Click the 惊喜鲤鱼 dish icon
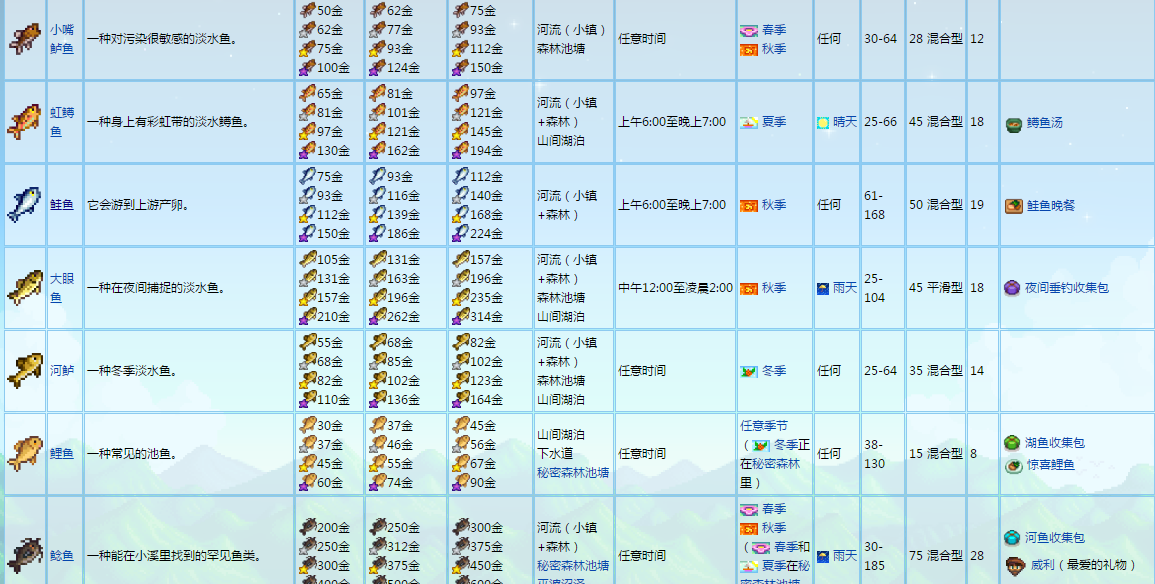This screenshot has width=1155, height=584. [x=1013, y=465]
